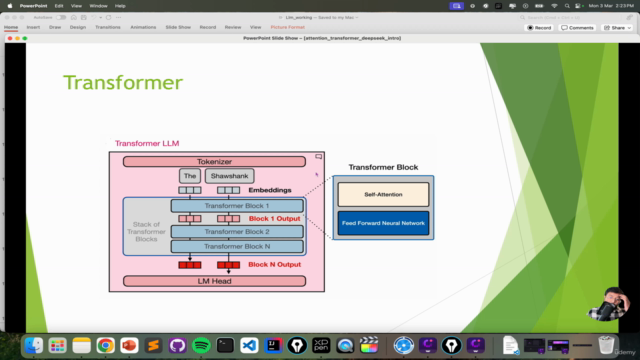Open Sublime Text from the dock

click(153, 346)
